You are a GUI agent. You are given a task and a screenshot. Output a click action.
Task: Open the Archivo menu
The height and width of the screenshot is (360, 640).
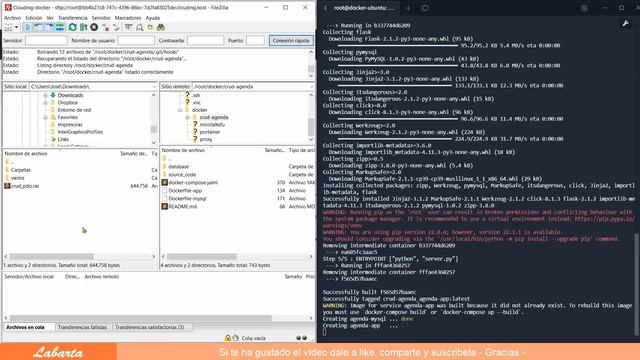(x=12, y=18)
